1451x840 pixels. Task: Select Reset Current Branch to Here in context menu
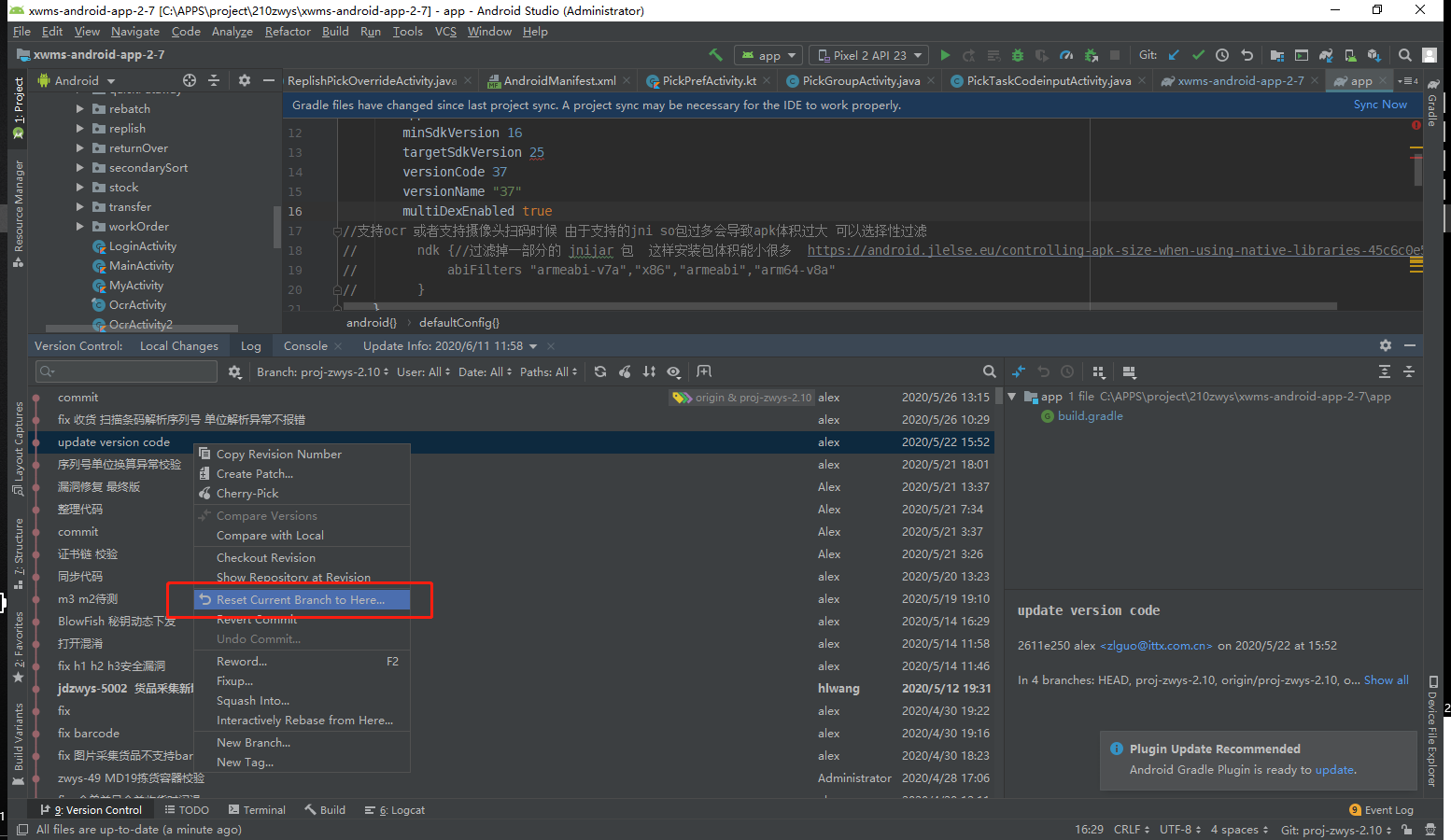click(300, 598)
